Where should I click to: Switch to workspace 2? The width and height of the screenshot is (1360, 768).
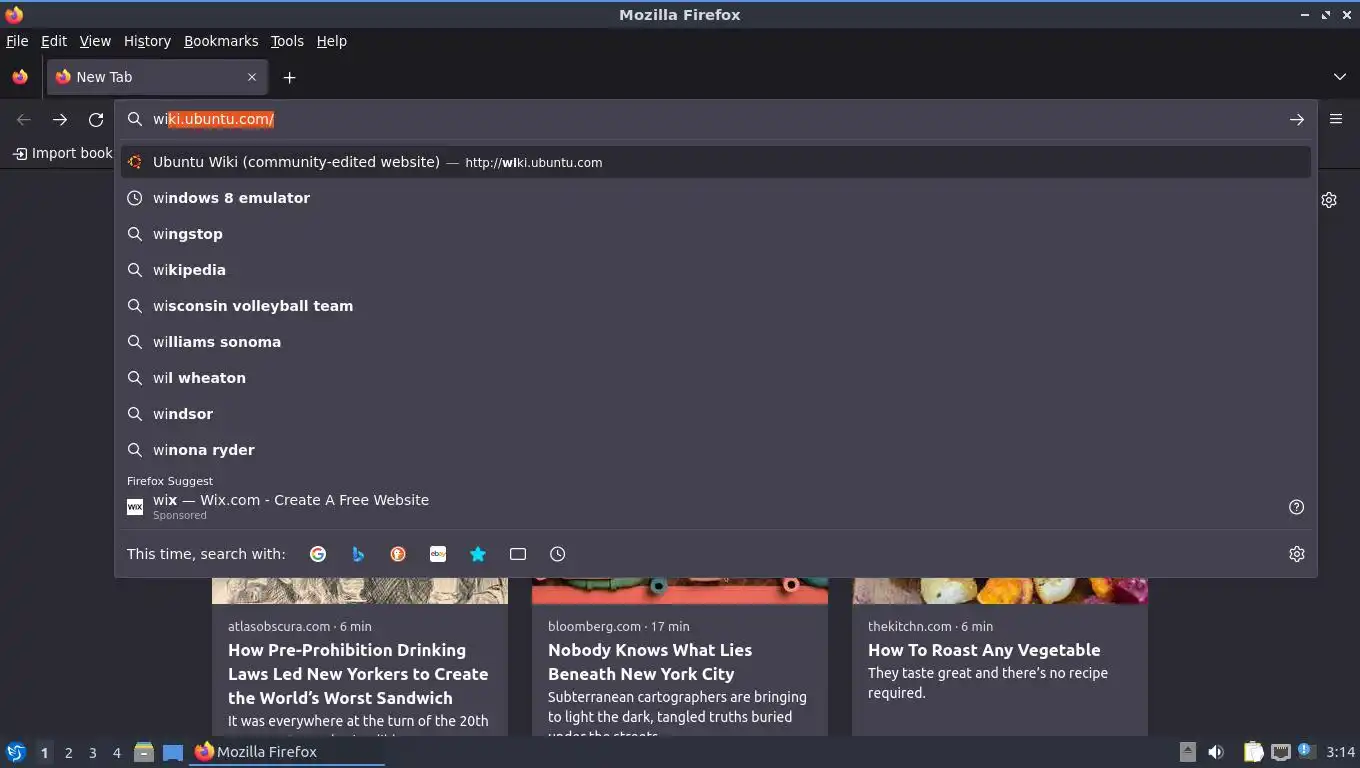pyautogui.click(x=68, y=753)
